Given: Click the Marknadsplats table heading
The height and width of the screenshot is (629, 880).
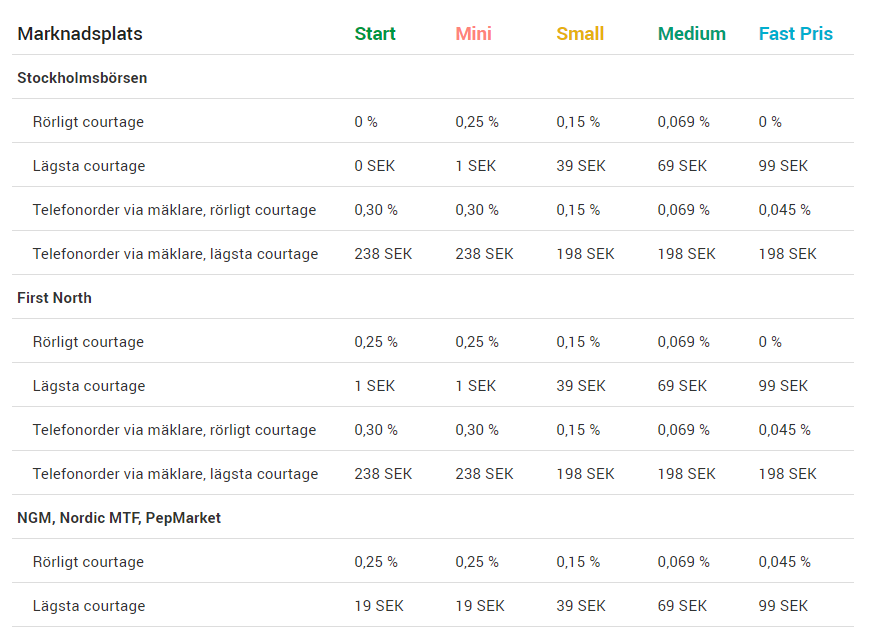Looking at the screenshot, I should (80, 34).
